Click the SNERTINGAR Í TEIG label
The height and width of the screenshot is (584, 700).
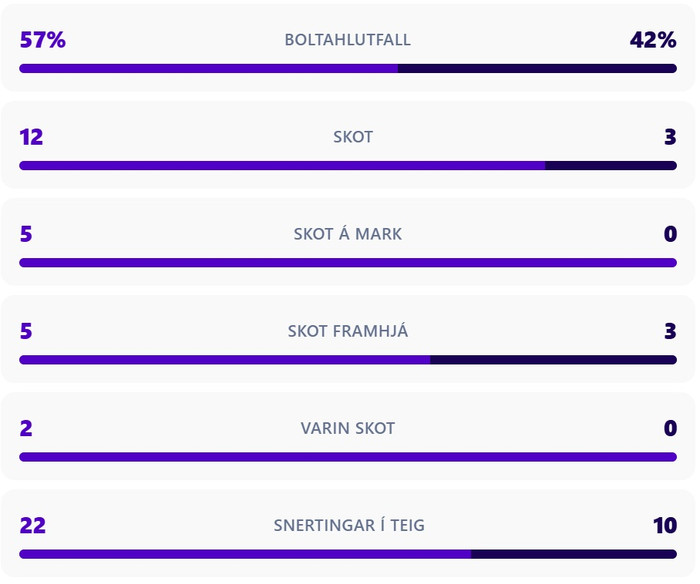(x=349, y=525)
